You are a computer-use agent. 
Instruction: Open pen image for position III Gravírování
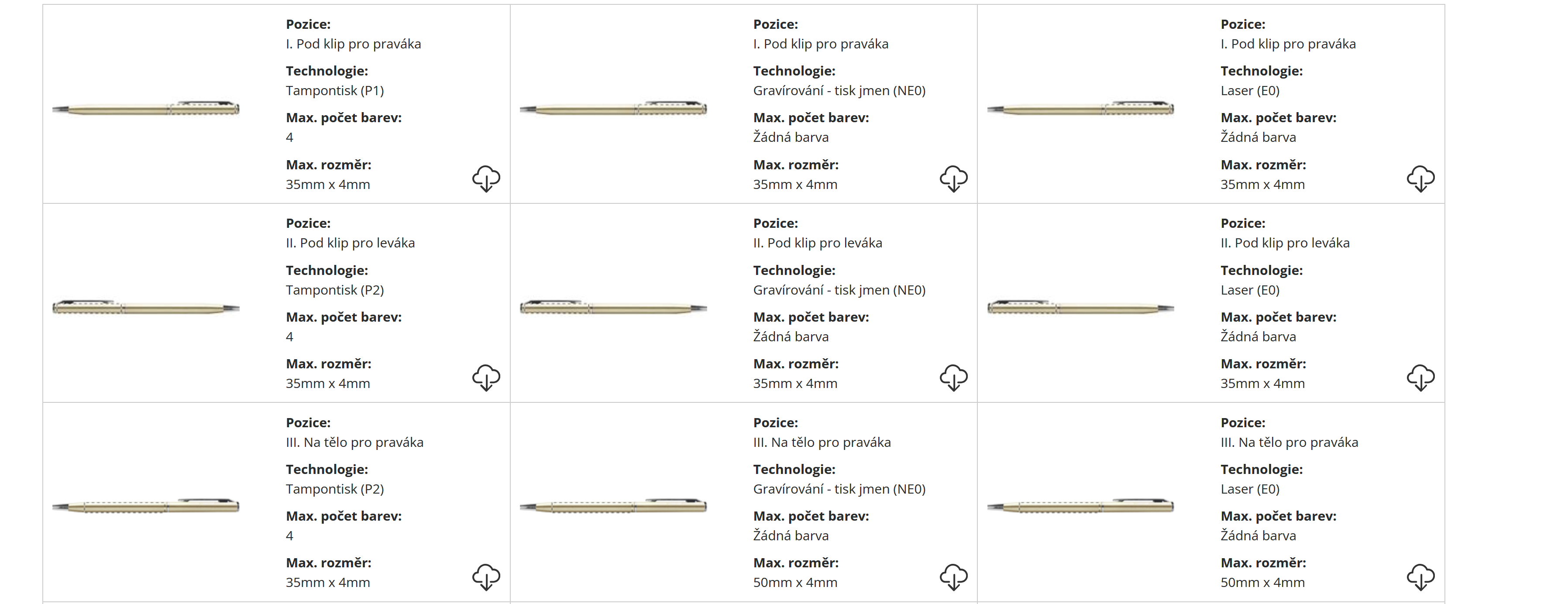point(613,506)
